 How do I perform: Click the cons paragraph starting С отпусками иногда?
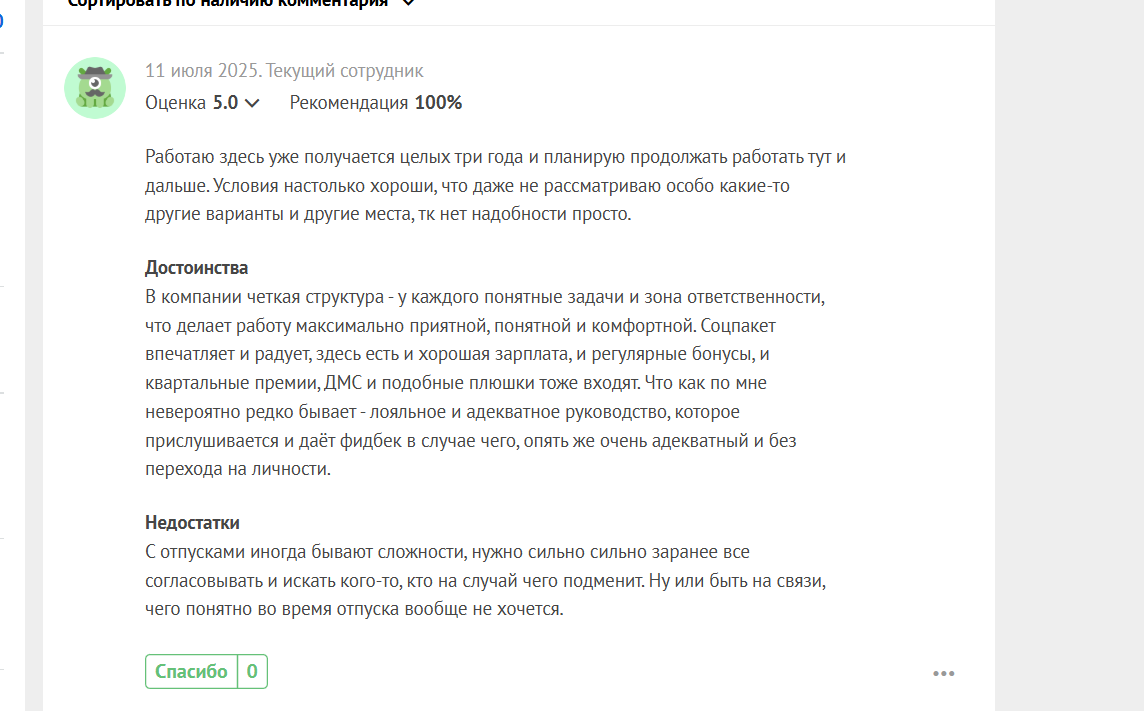click(x=485, y=580)
